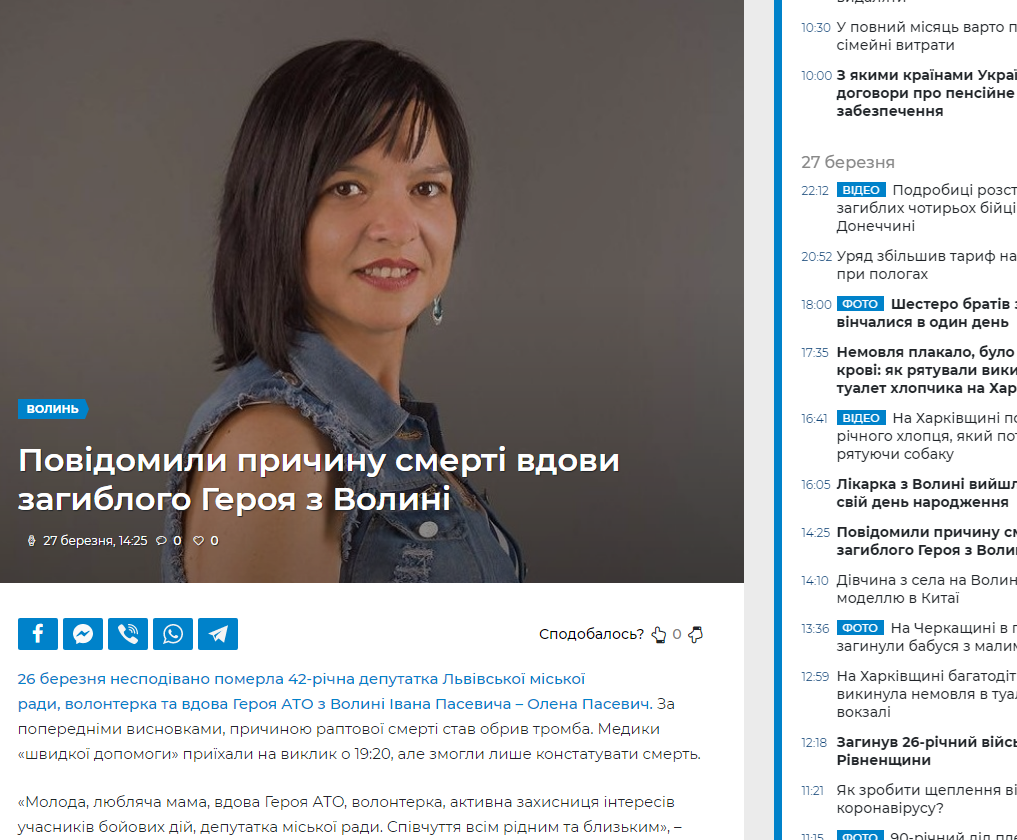Share via Viber icon
This screenshot has width=1017, height=840.
click(x=128, y=634)
